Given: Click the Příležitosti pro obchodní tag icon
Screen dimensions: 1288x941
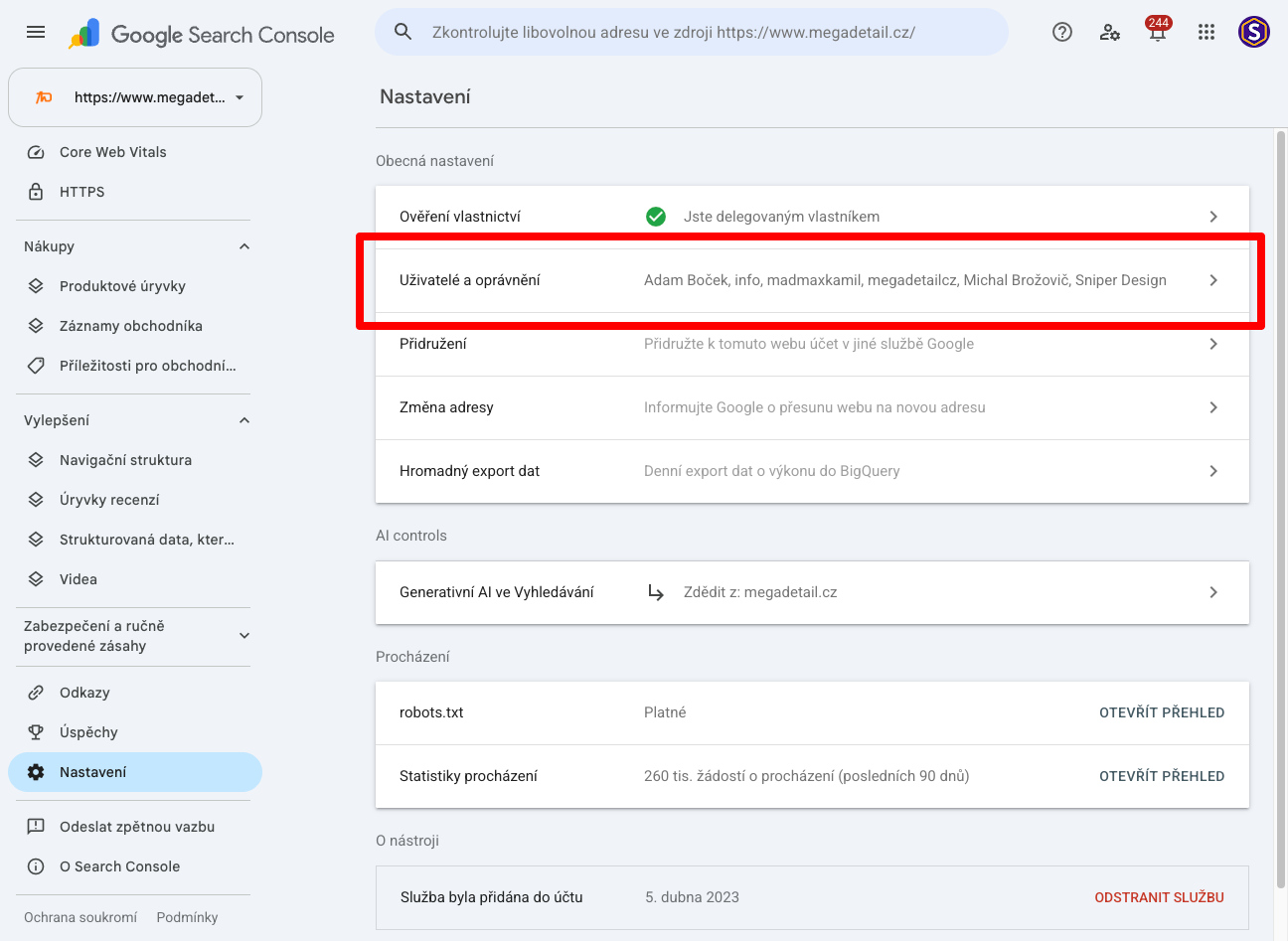Looking at the screenshot, I should tap(36, 366).
